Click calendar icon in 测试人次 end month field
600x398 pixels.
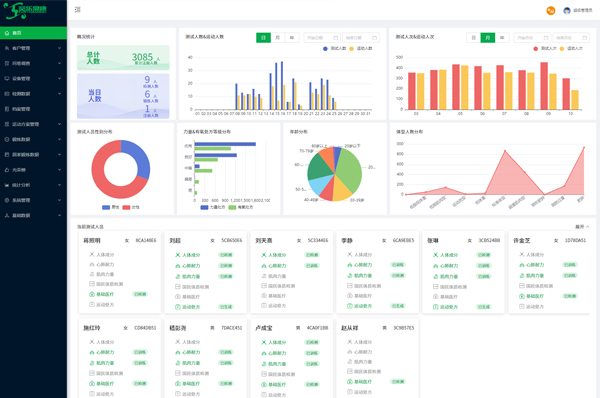tap(584, 38)
